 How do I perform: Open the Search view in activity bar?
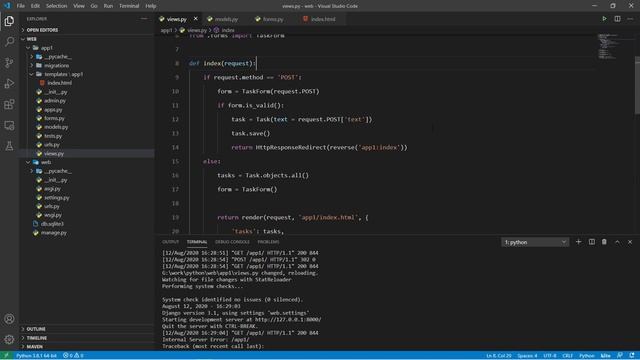9,42
